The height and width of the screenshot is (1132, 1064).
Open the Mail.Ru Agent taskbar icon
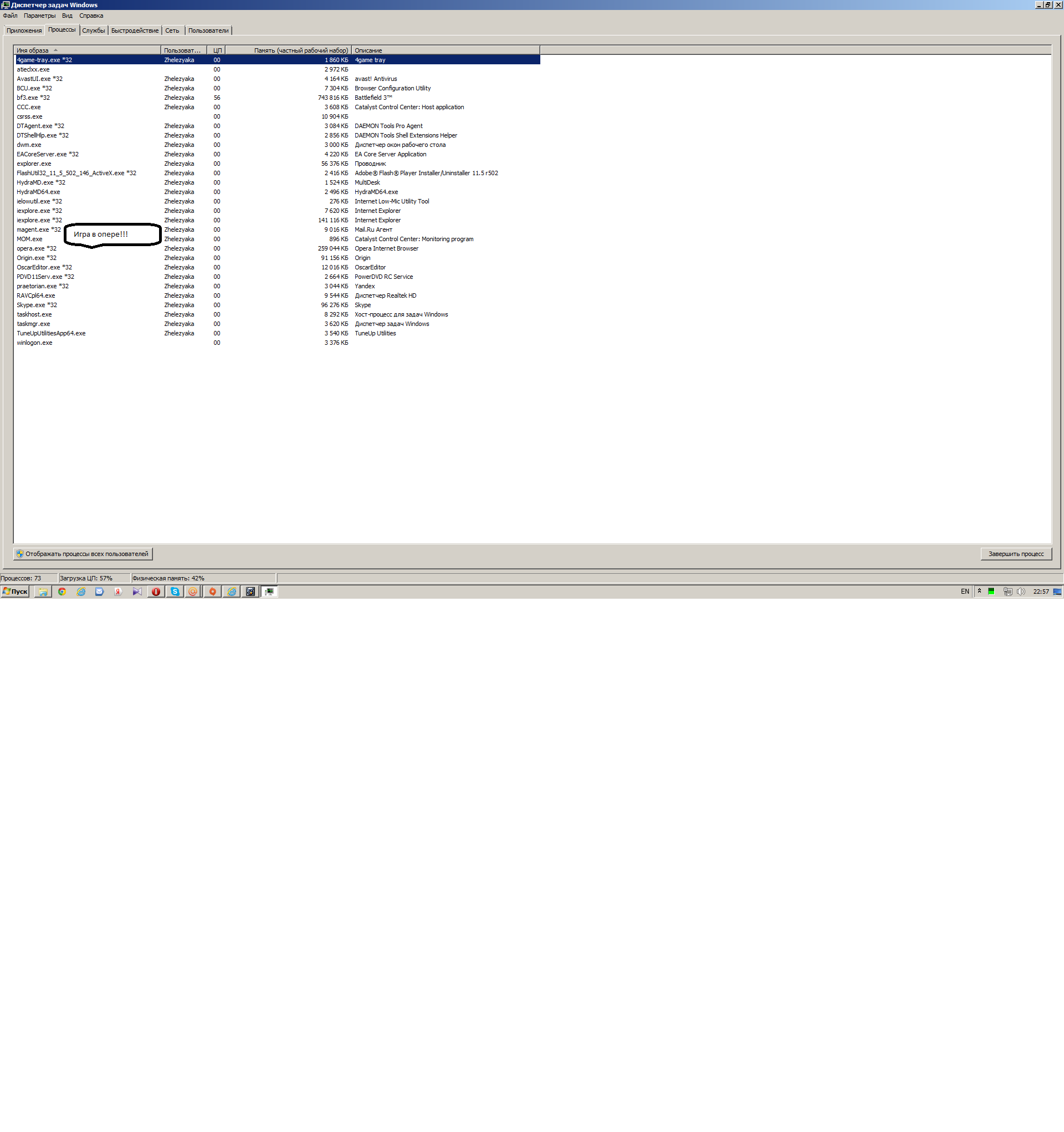tap(193, 592)
